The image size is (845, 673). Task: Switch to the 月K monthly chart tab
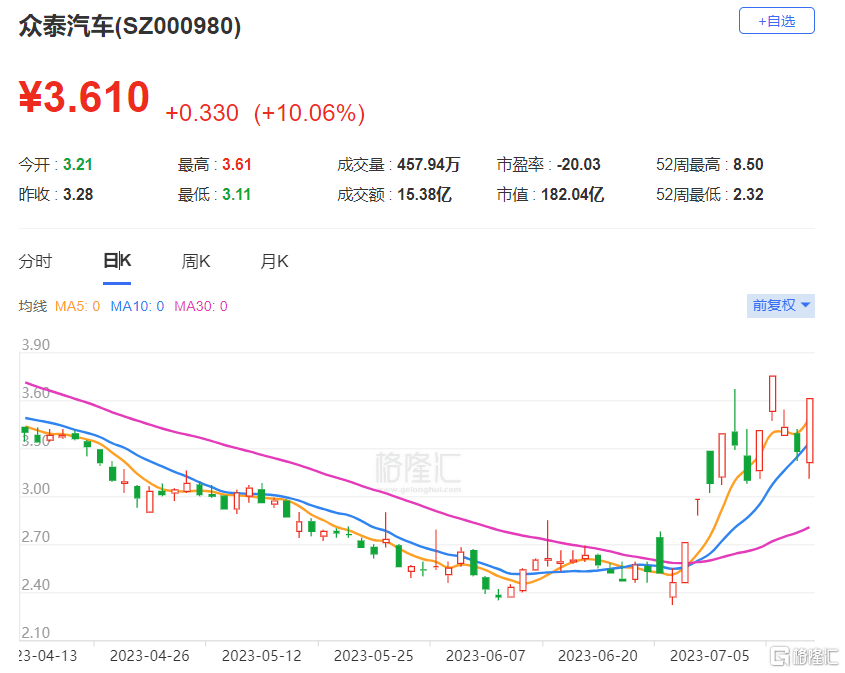click(274, 262)
